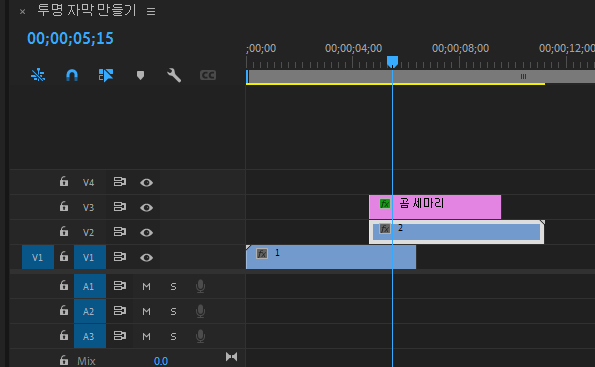Viewport: 595px width, 367px height.
Task: Select clip 2 on track V2
Action: tap(456, 232)
